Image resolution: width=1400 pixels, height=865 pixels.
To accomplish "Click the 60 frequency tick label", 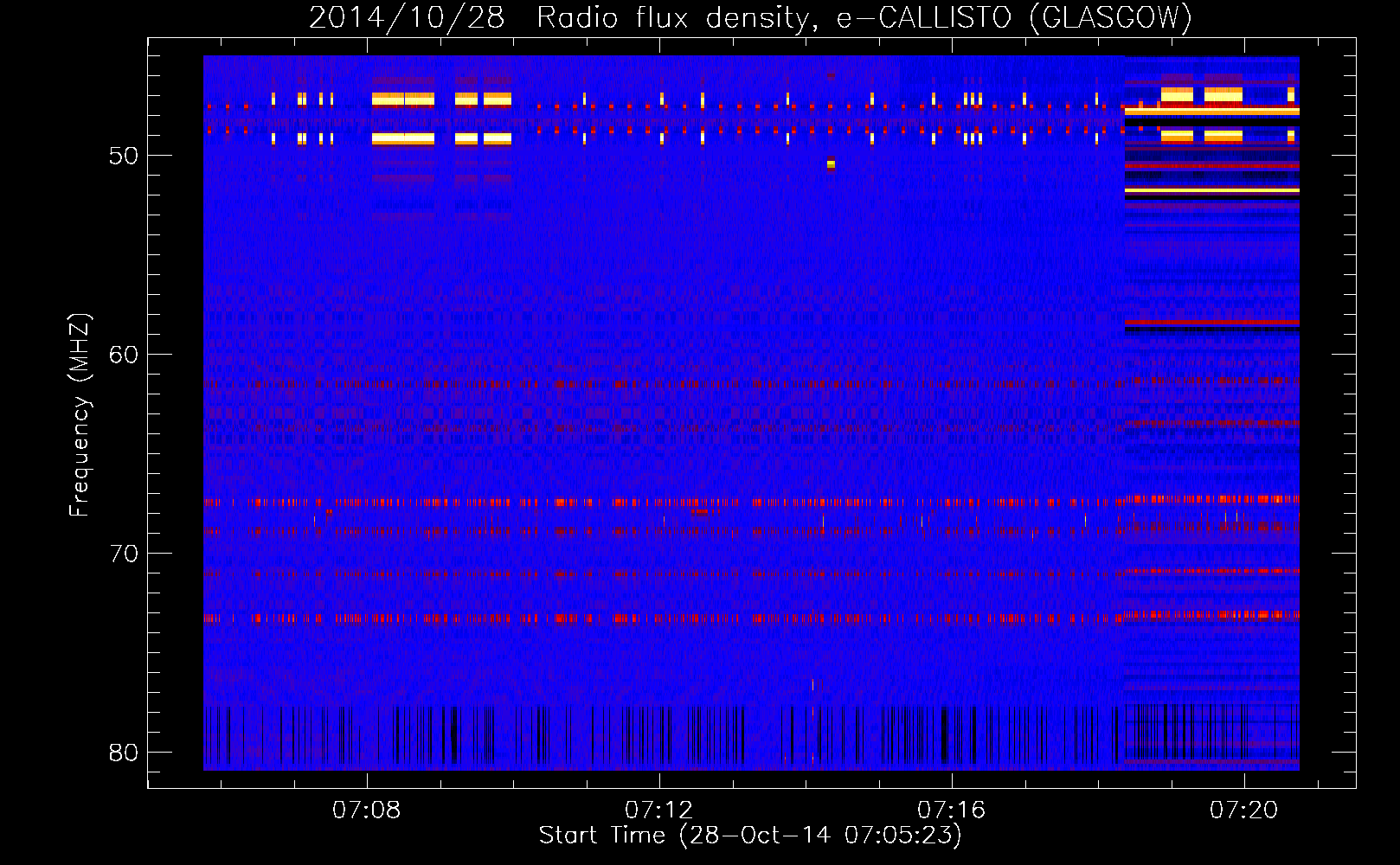I will coord(124,355).
